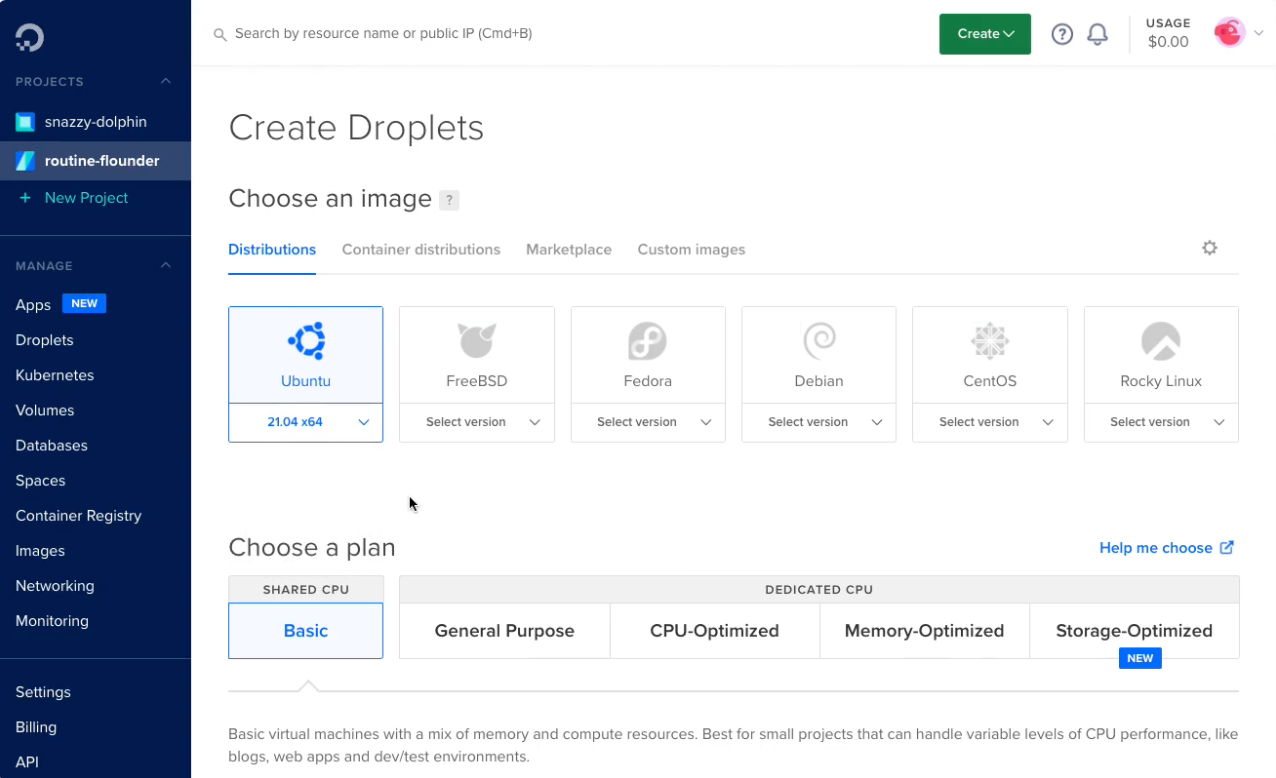This screenshot has height=778, width=1276.
Task: Switch to the Custom images tab
Action: tap(691, 249)
